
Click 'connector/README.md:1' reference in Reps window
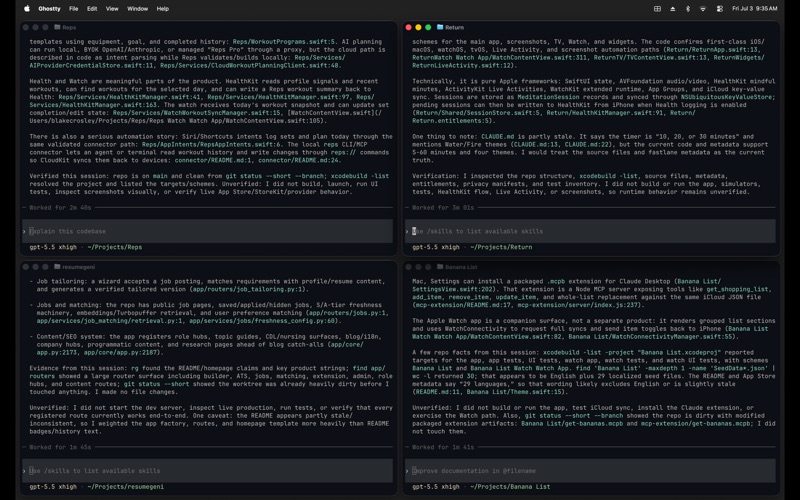(213, 160)
